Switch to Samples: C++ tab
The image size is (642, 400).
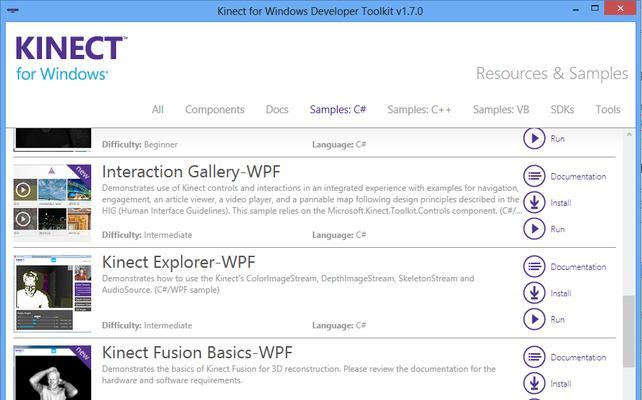(x=419, y=109)
